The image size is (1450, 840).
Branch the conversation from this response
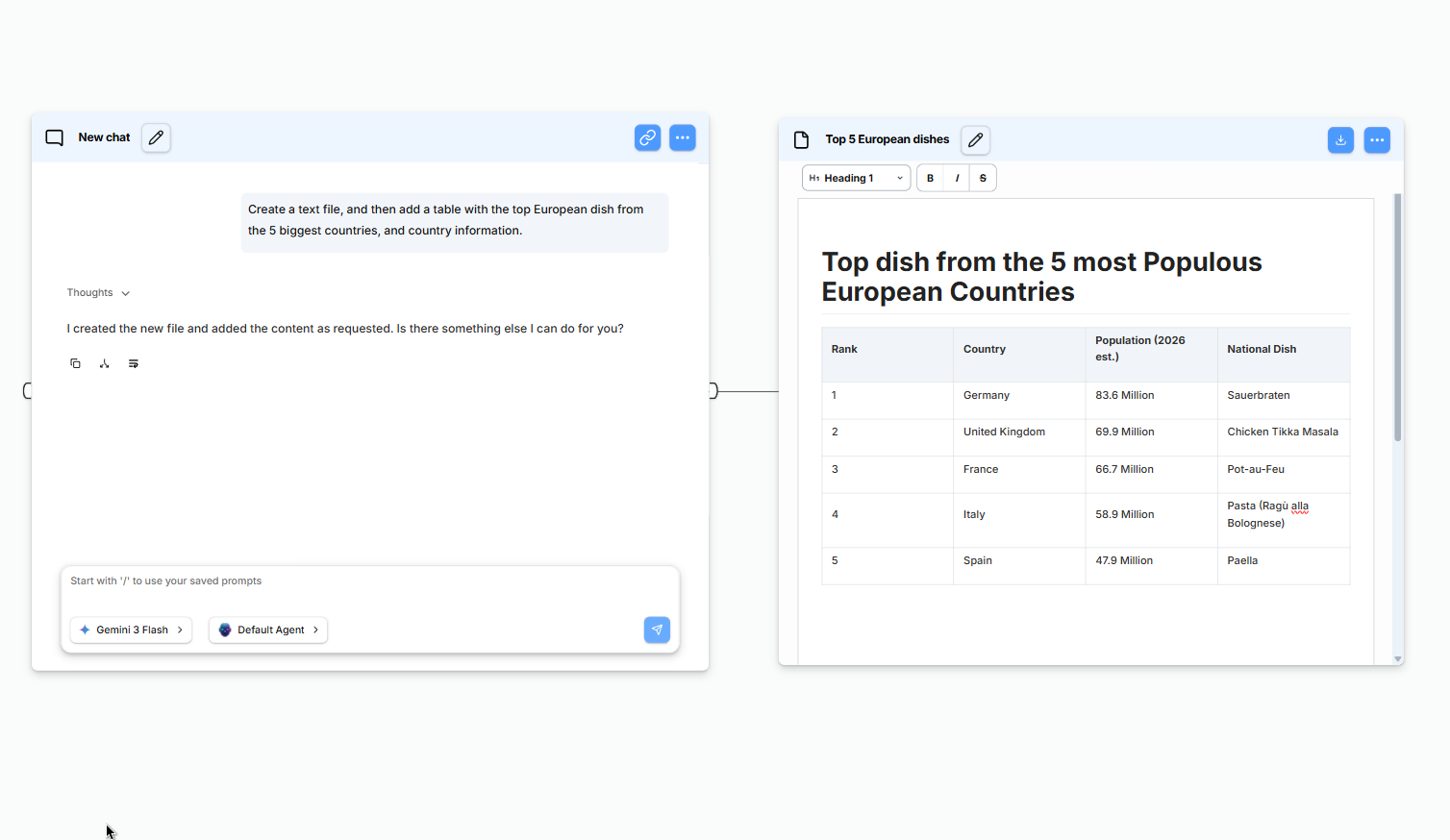(x=104, y=363)
